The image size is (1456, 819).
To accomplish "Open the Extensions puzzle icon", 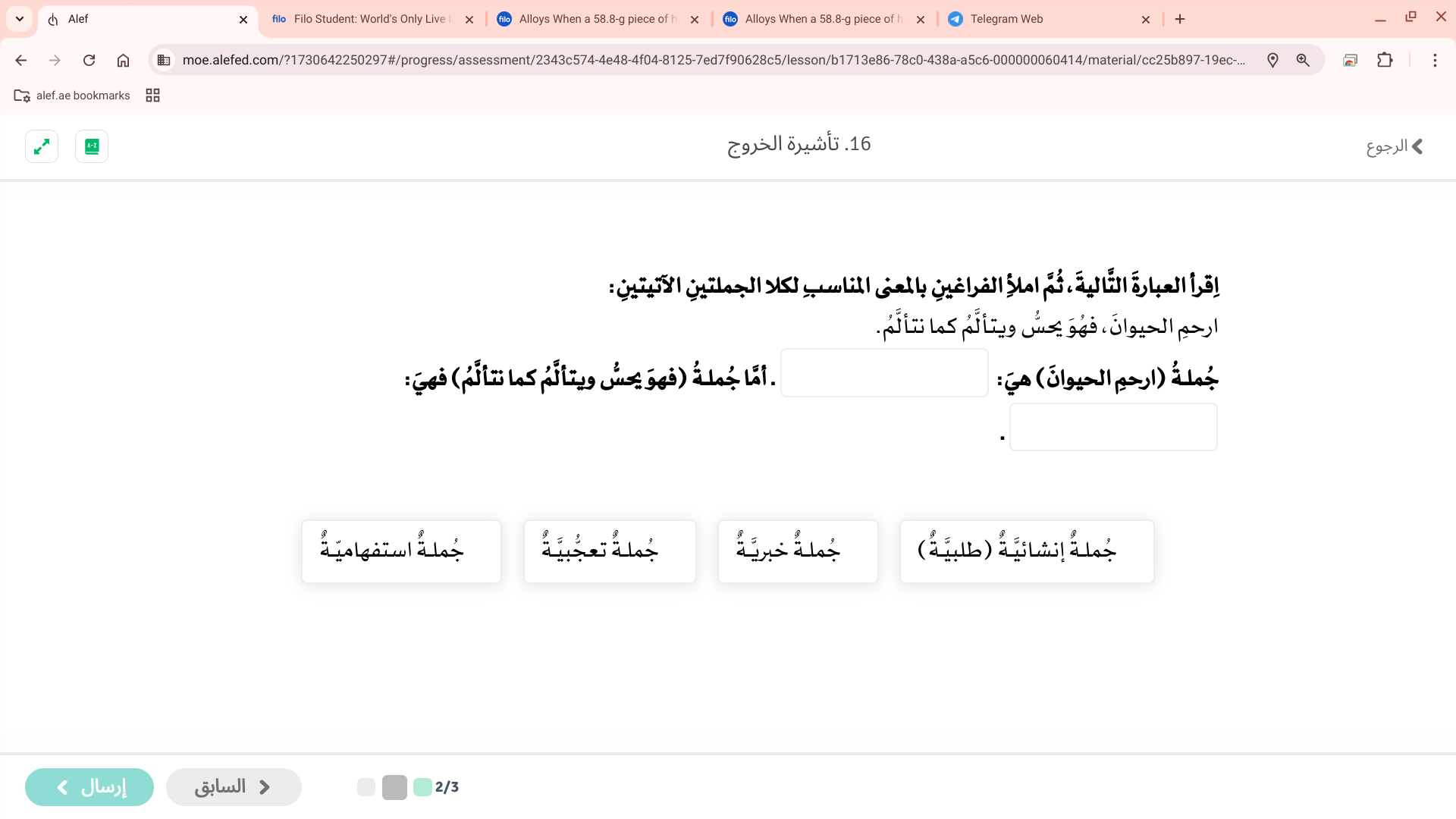I will [x=1385, y=60].
